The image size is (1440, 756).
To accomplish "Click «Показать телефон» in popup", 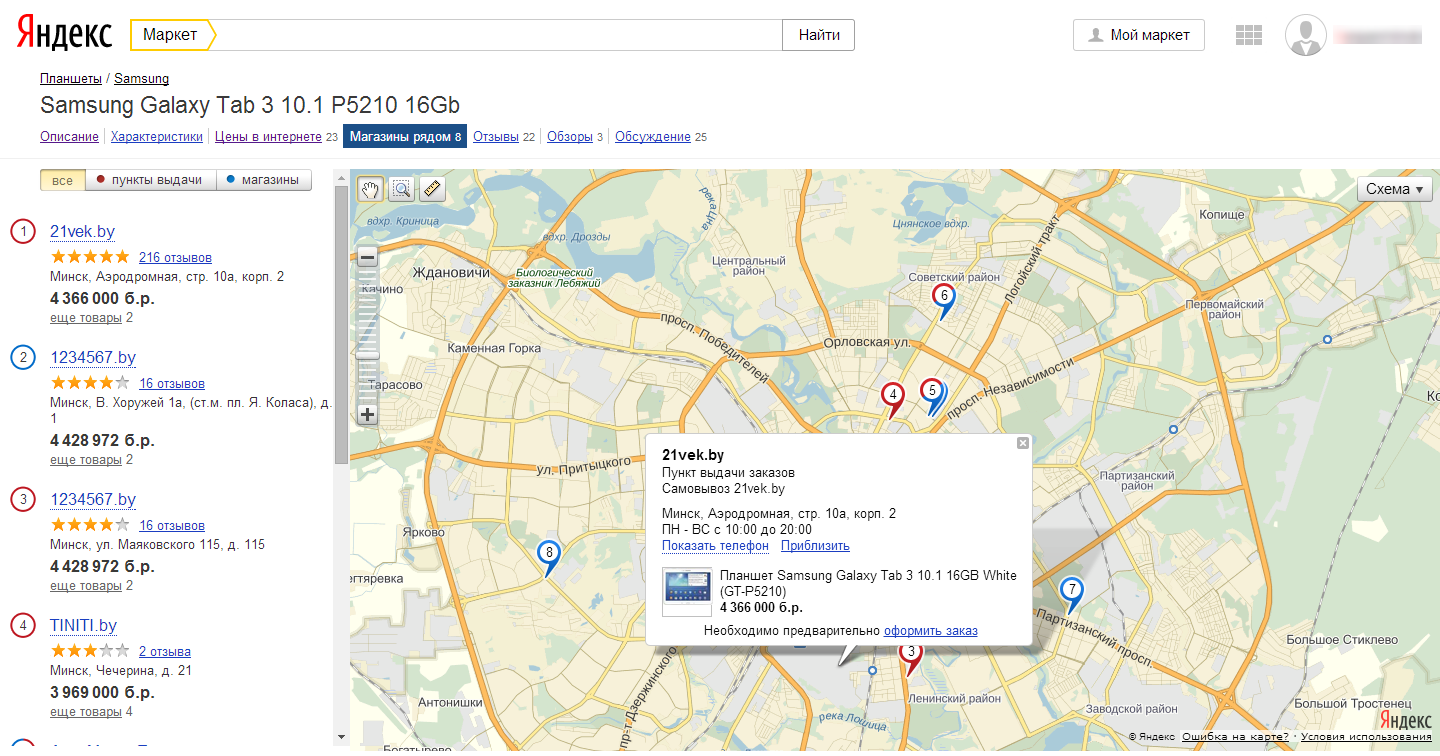I will [x=715, y=546].
